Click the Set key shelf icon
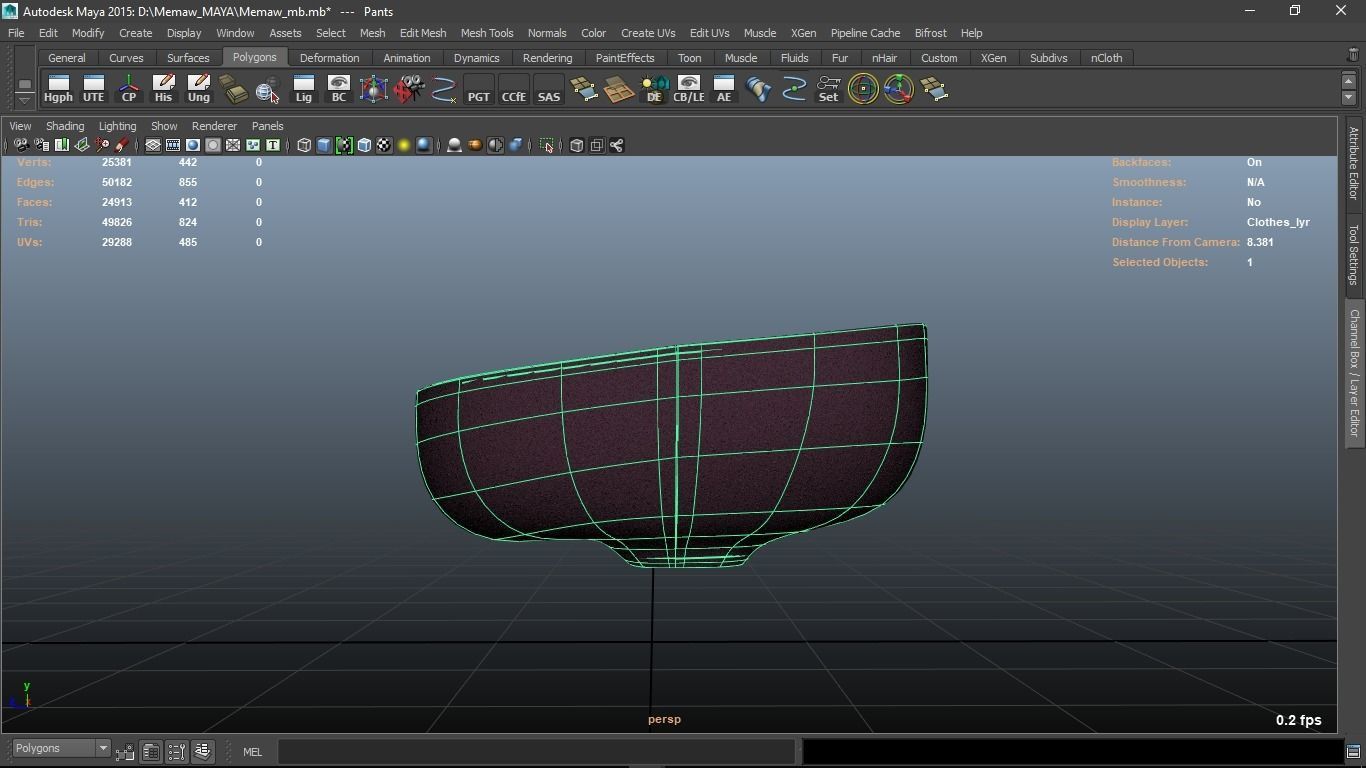Viewport: 1366px width, 768px height. (x=828, y=89)
